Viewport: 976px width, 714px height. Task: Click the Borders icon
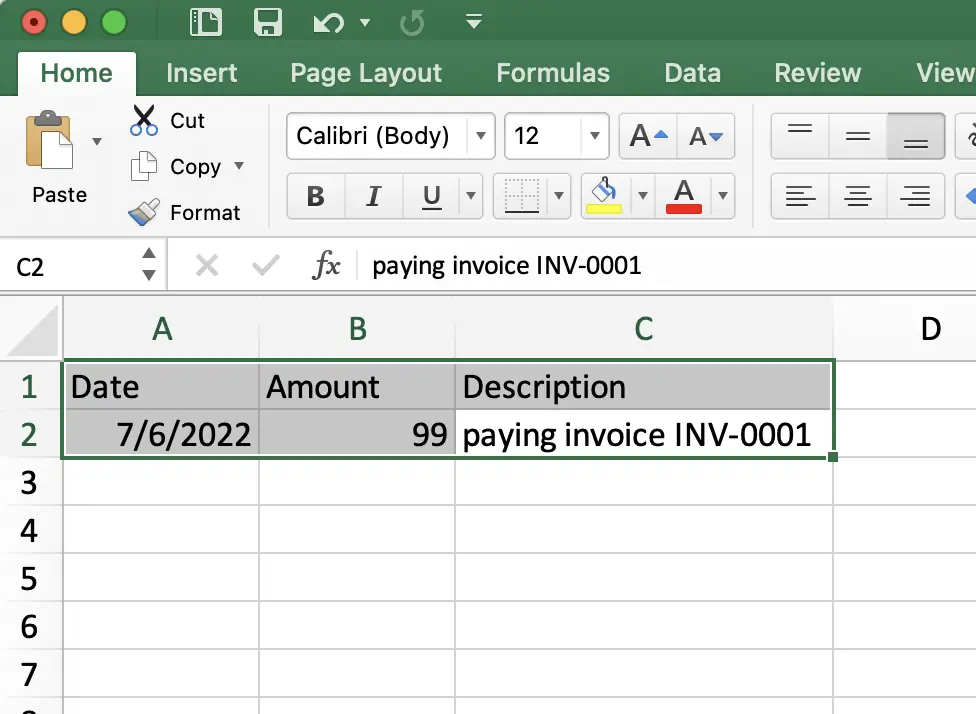tap(522, 196)
